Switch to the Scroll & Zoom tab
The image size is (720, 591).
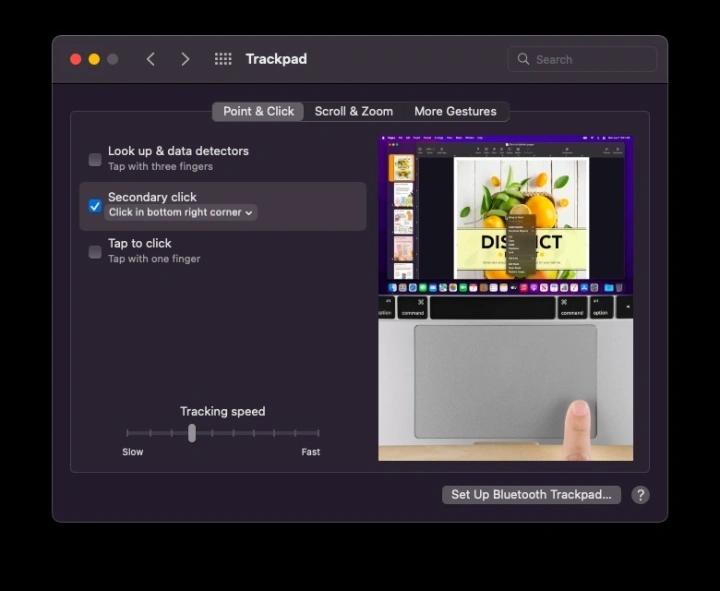click(x=353, y=111)
